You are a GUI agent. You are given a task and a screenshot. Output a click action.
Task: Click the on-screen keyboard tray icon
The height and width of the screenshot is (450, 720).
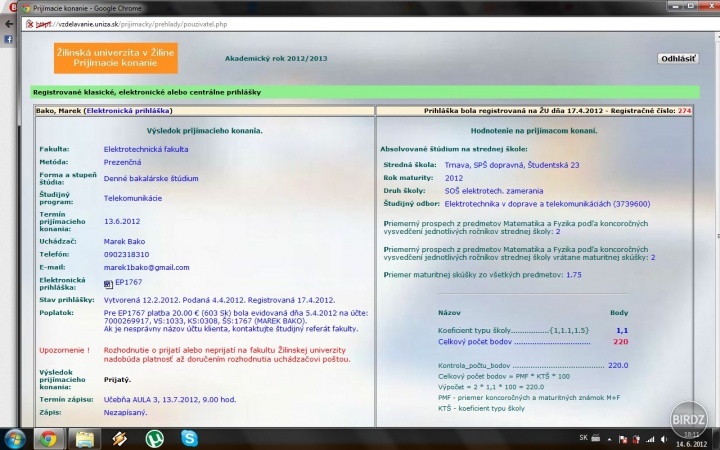coord(596,438)
